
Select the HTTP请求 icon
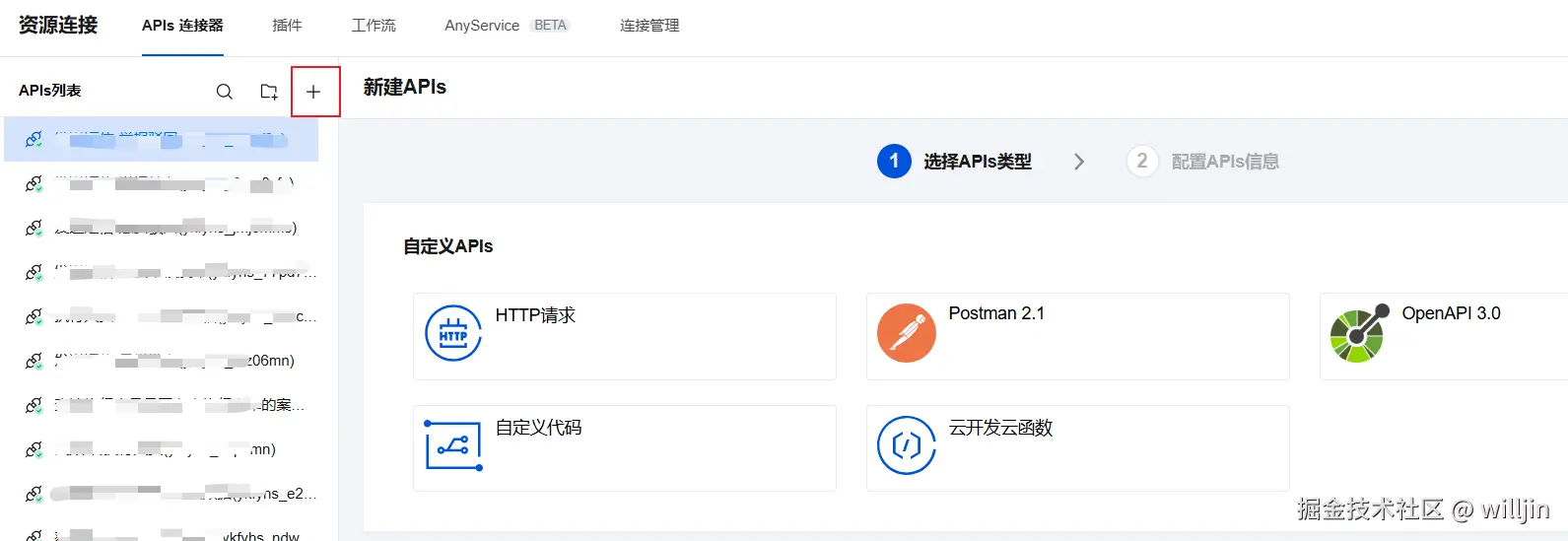coord(453,334)
